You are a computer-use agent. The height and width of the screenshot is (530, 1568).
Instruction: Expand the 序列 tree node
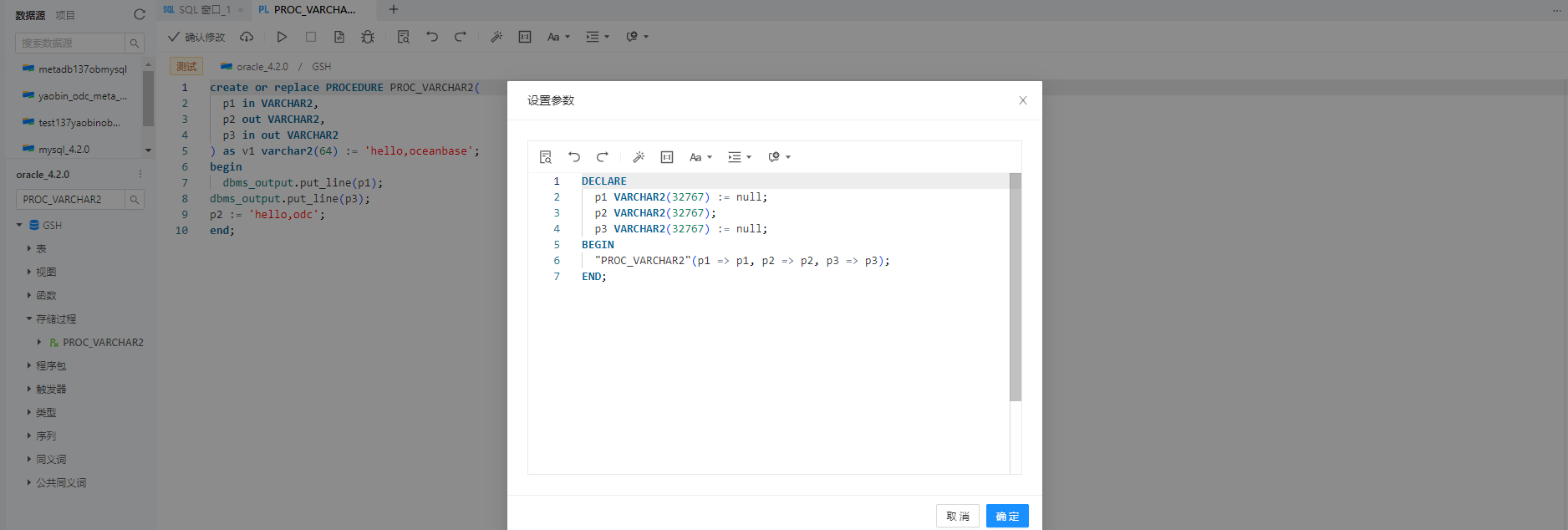click(29, 436)
